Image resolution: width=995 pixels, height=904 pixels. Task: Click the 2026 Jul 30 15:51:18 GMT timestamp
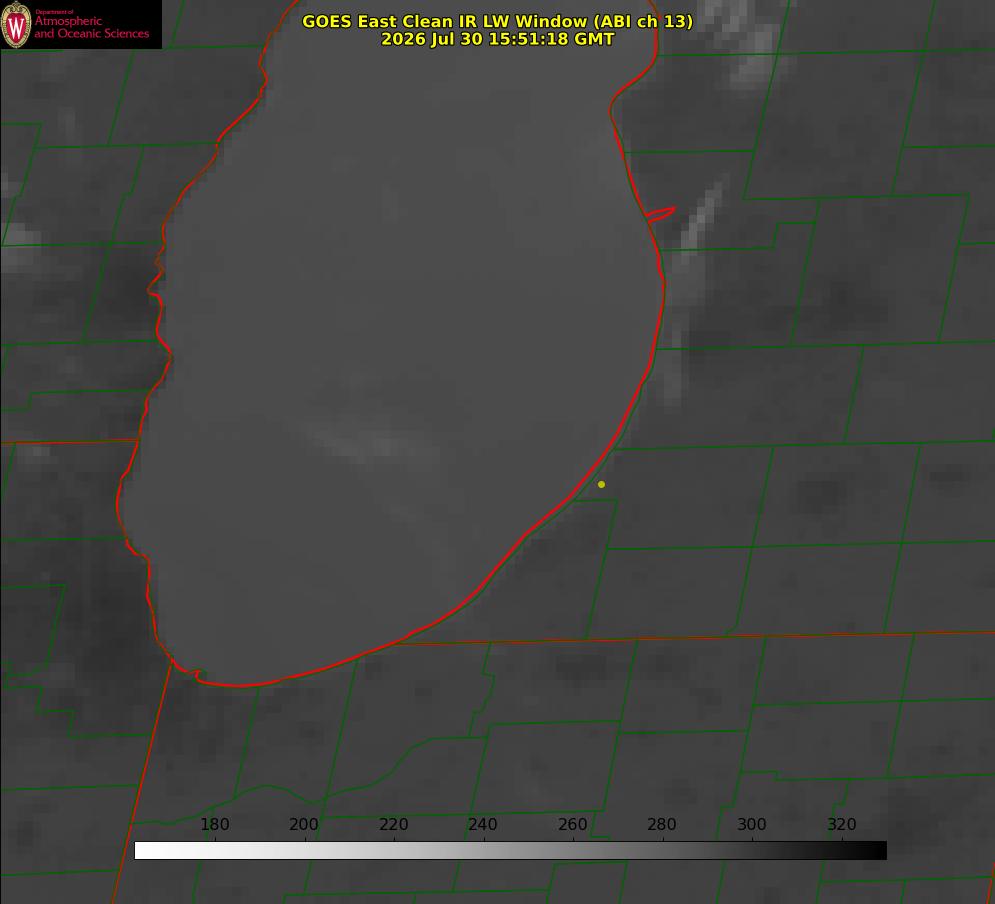pyautogui.click(x=498, y=39)
